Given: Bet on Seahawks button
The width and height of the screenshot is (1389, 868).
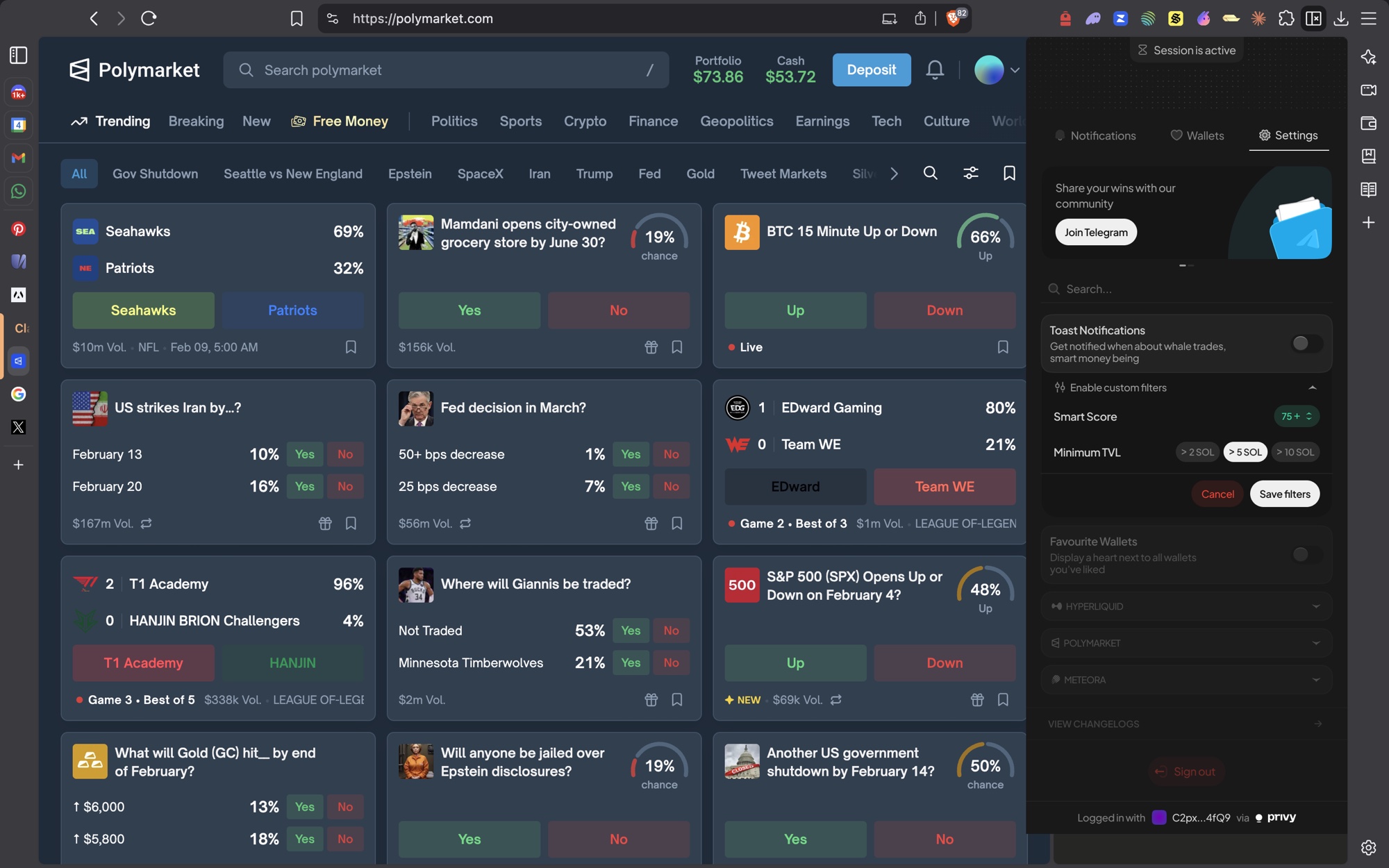Looking at the screenshot, I should tap(143, 310).
